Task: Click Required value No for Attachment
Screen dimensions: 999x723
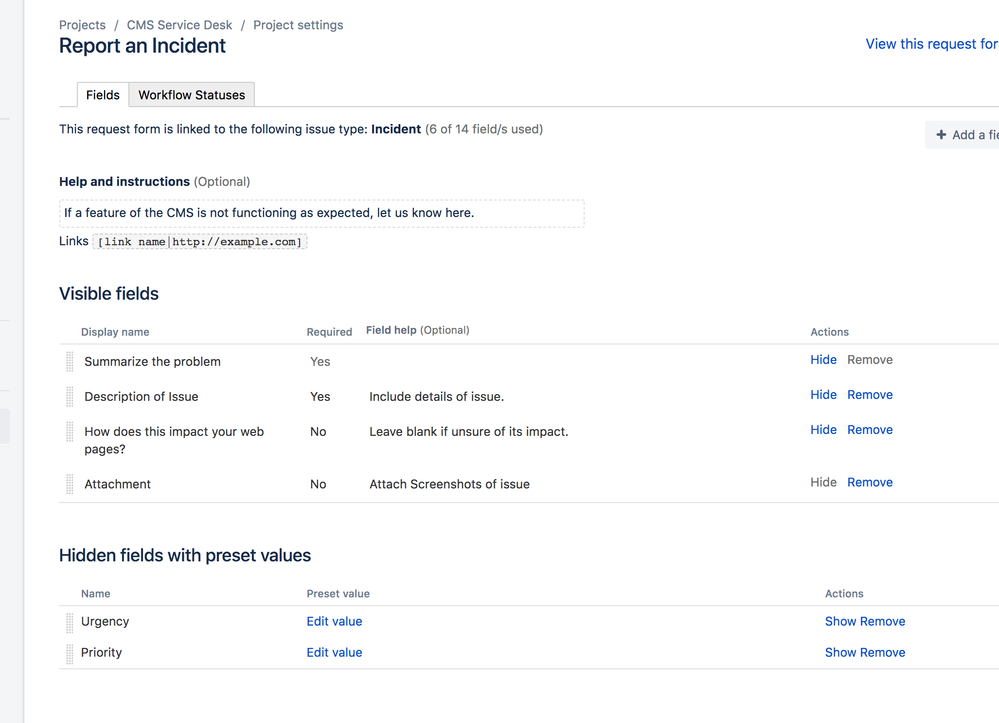Action: (x=318, y=484)
